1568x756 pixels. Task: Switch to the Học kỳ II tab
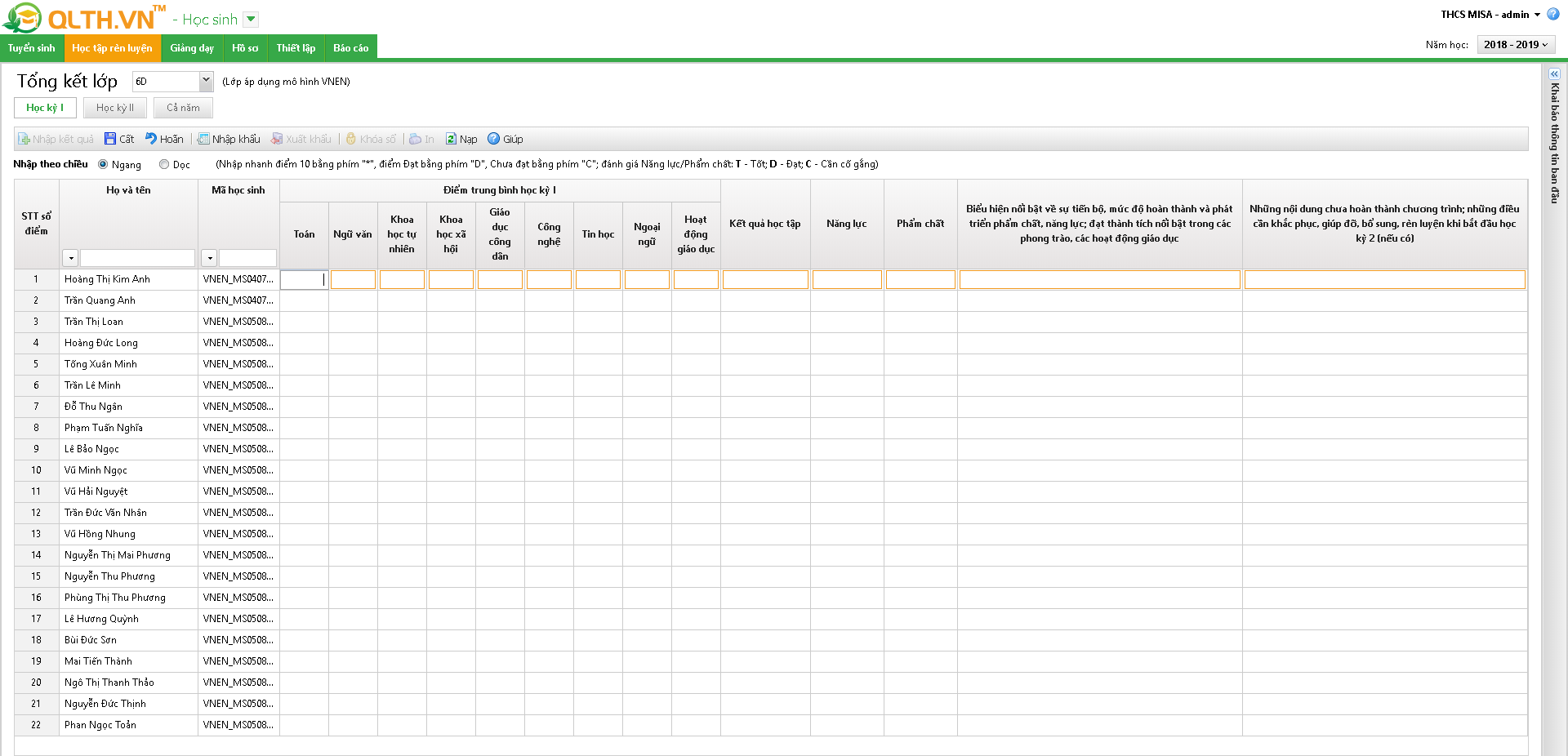pyautogui.click(x=115, y=108)
